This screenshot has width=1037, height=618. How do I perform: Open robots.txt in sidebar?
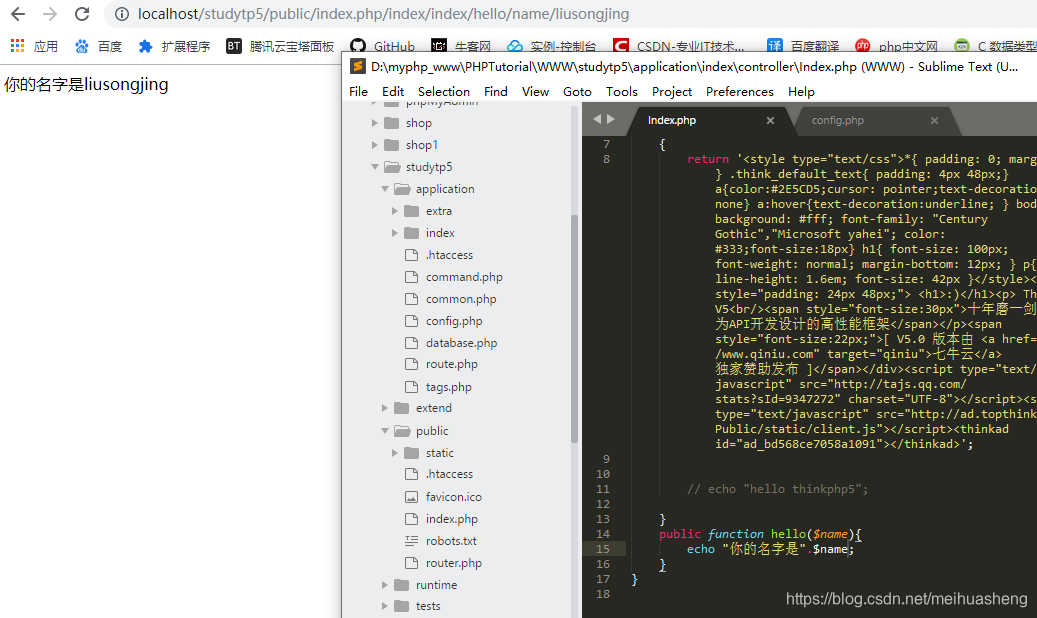tap(451, 541)
